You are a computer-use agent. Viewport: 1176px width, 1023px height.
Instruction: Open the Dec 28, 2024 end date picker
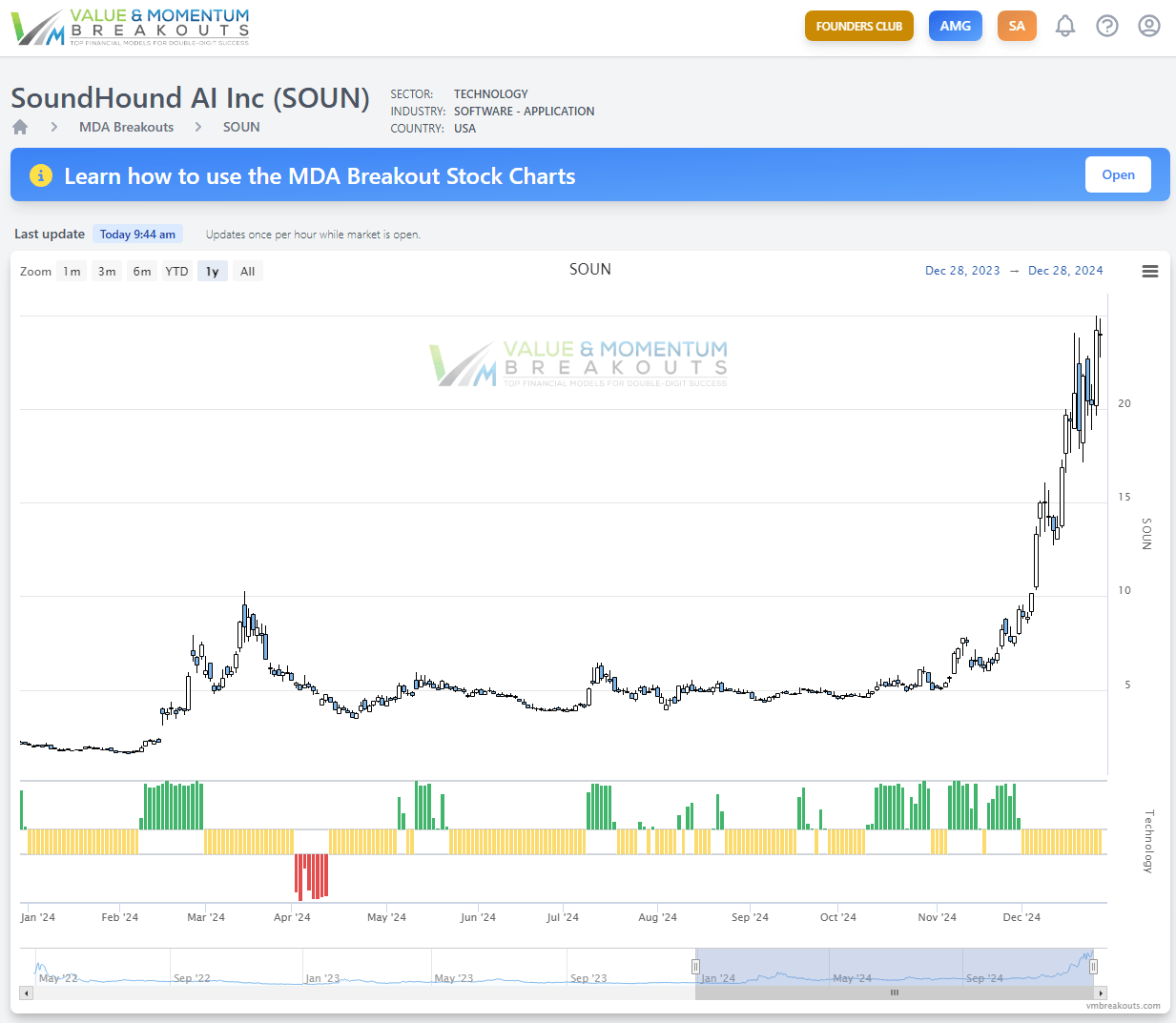(1065, 271)
